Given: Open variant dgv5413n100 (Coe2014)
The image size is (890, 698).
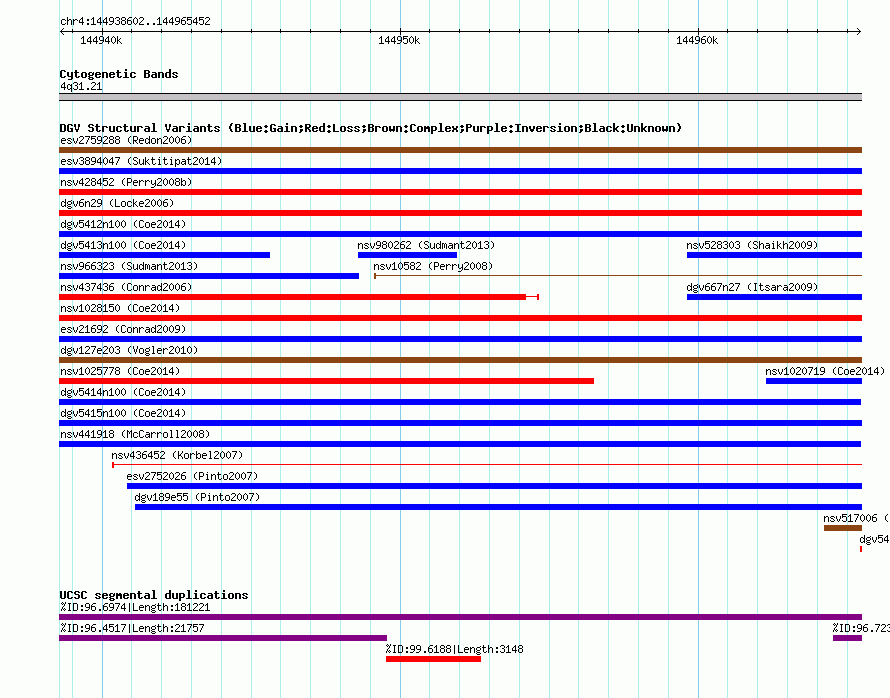Looking at the screenshot, I should coord(123,245).
